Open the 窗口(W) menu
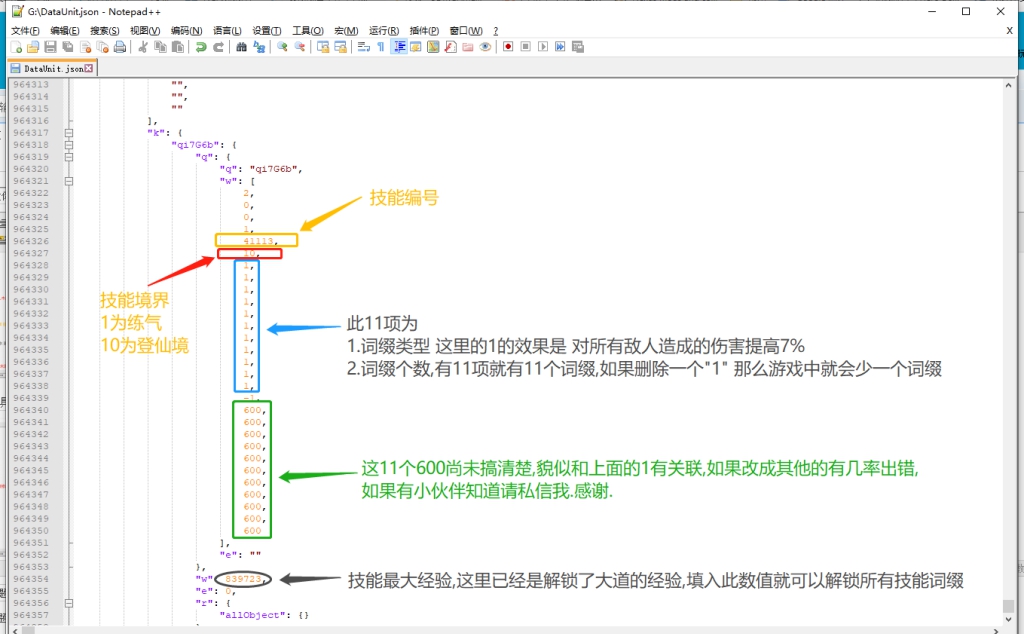Viewport: 1024px width, 634px height. pos(466,31)
